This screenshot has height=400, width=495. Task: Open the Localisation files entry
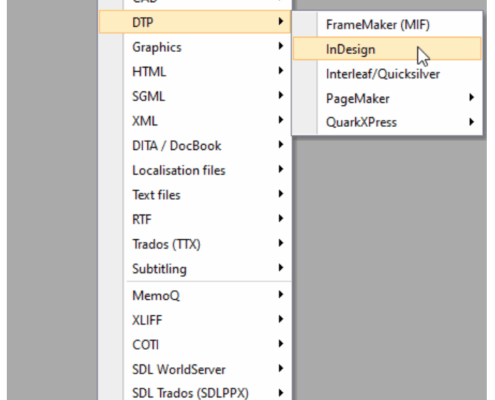pos(195,170)
